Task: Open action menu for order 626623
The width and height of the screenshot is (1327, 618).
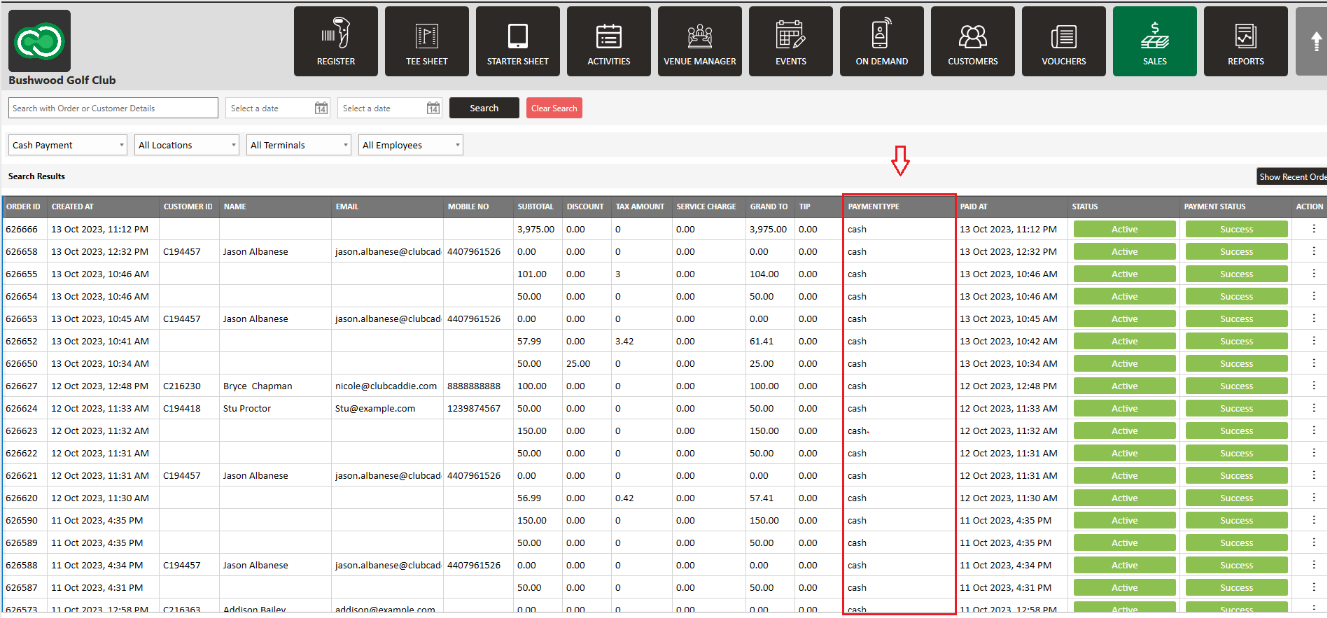Action: tap(1314, 431)
